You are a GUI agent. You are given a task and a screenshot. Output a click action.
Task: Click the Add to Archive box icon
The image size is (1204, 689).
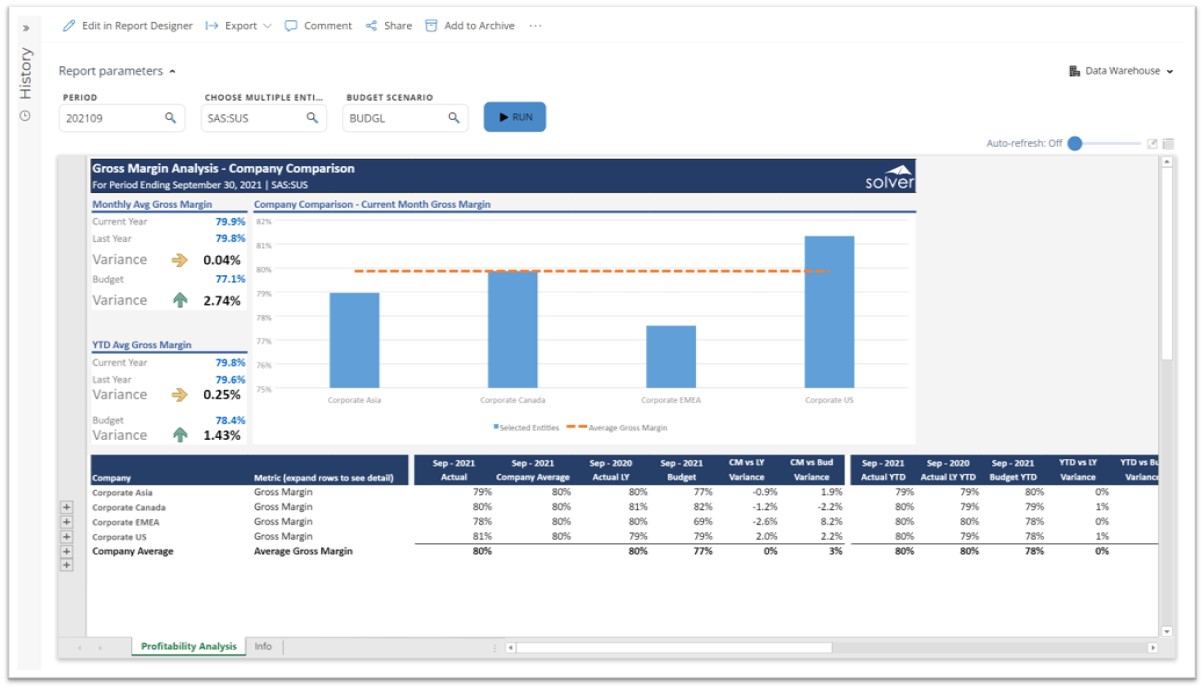click(431, 26)
